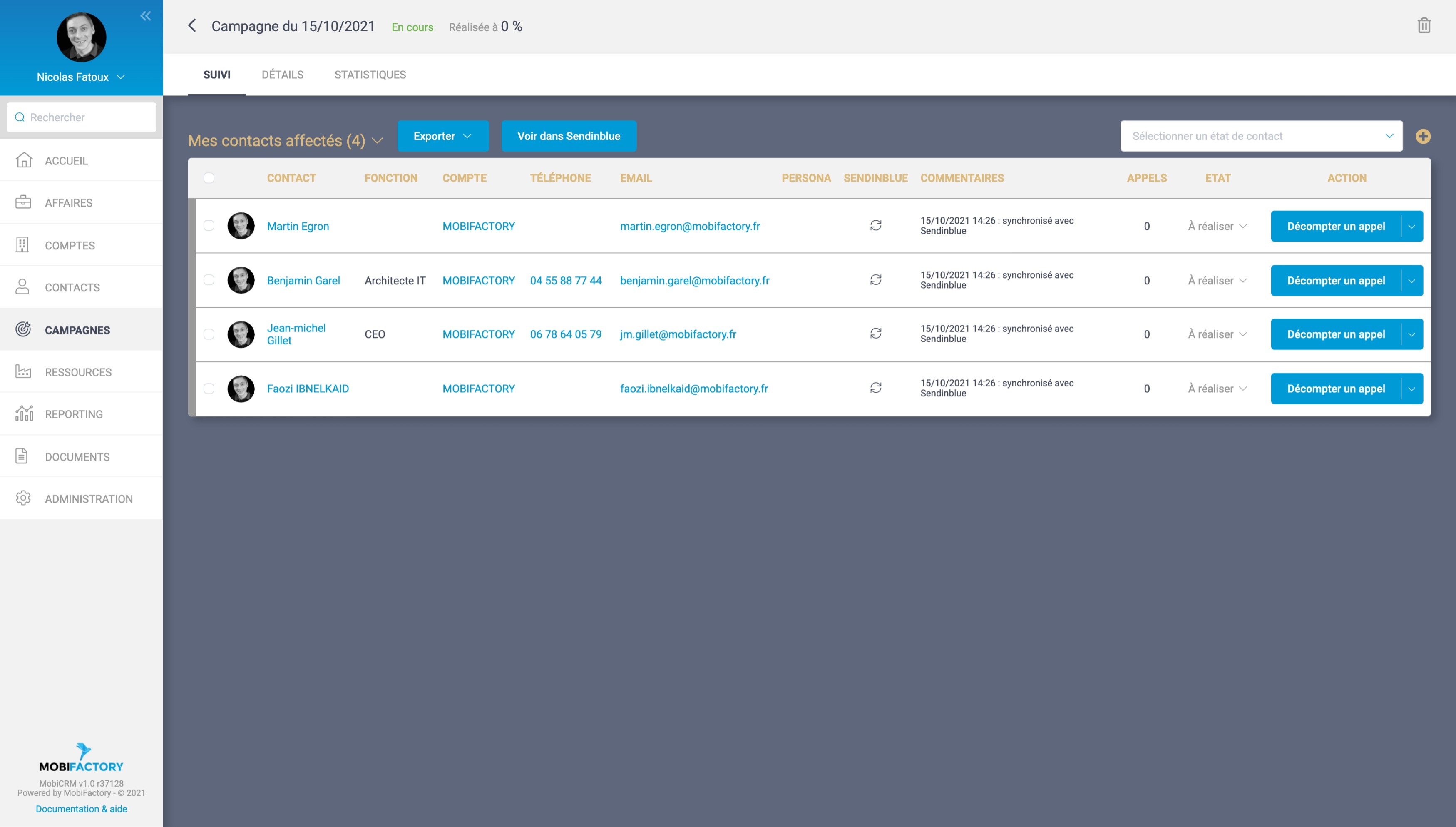Click Sendinblue sync icon for Martin Egron
Image resolution: width=1456 pixels, height=827 pixels.
click(875, 226)
